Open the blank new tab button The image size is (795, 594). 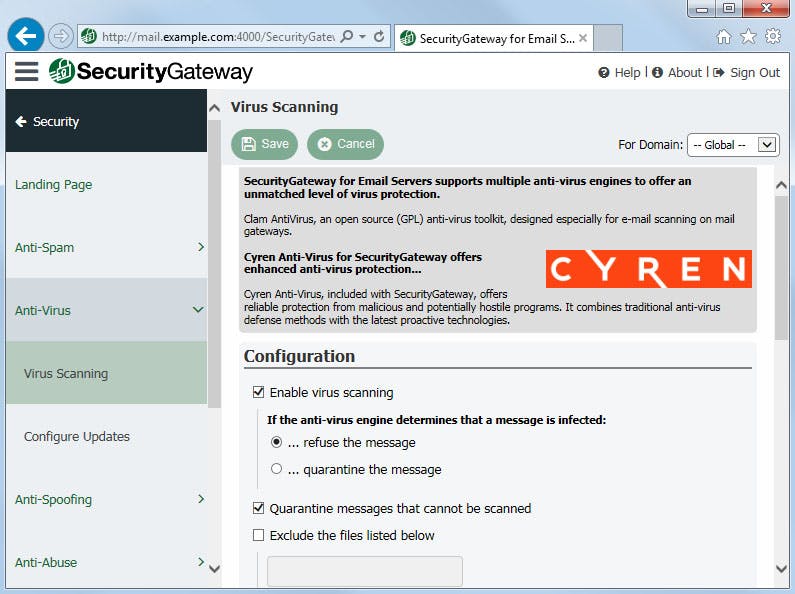[x=608, y=39]
